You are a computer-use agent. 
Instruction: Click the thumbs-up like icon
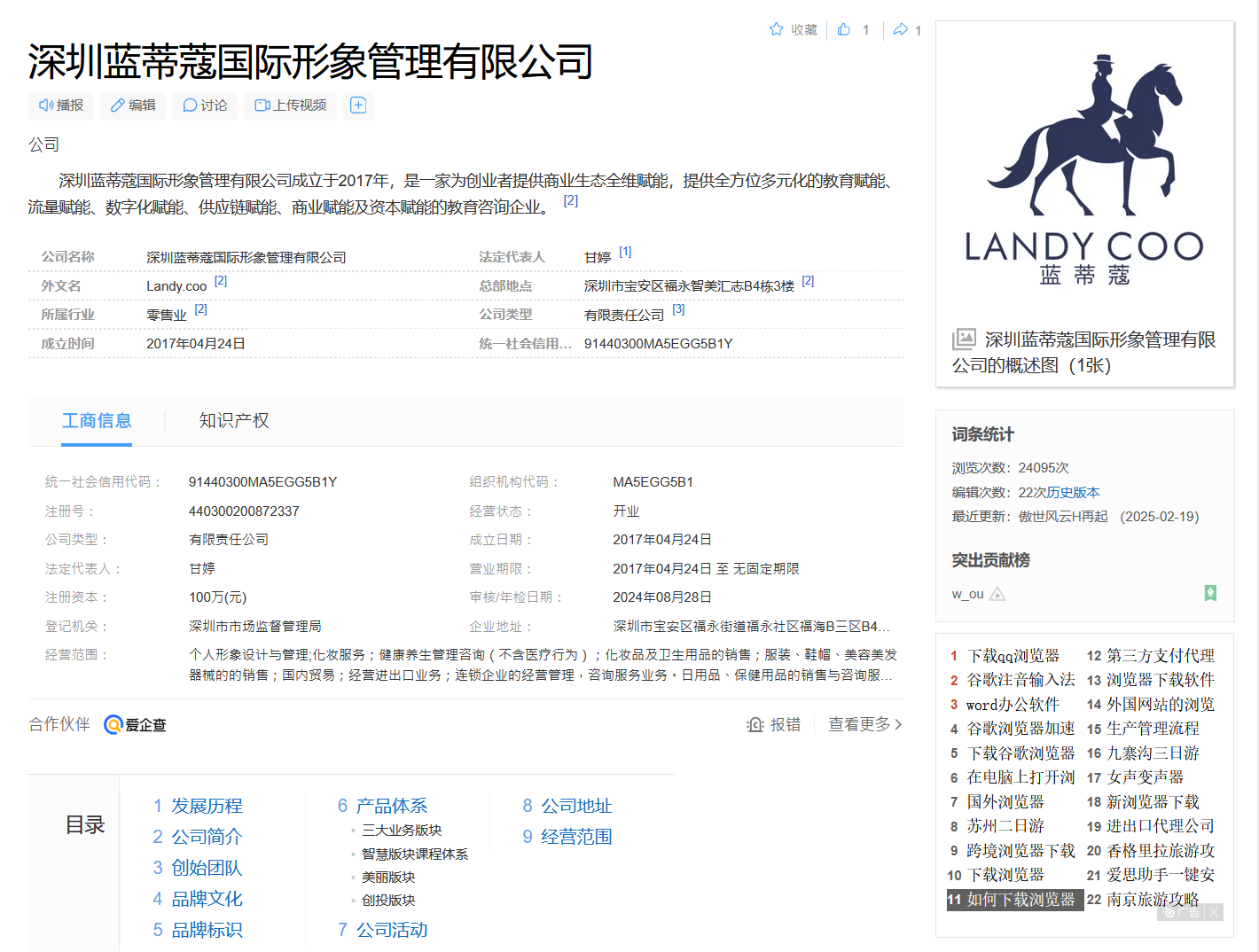(844, 29)
